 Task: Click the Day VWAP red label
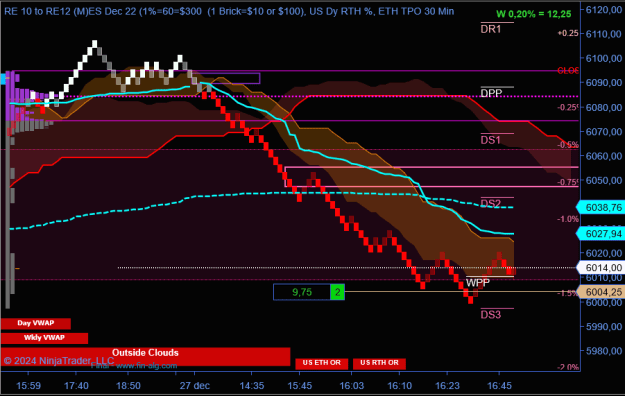tap(35, 323)
